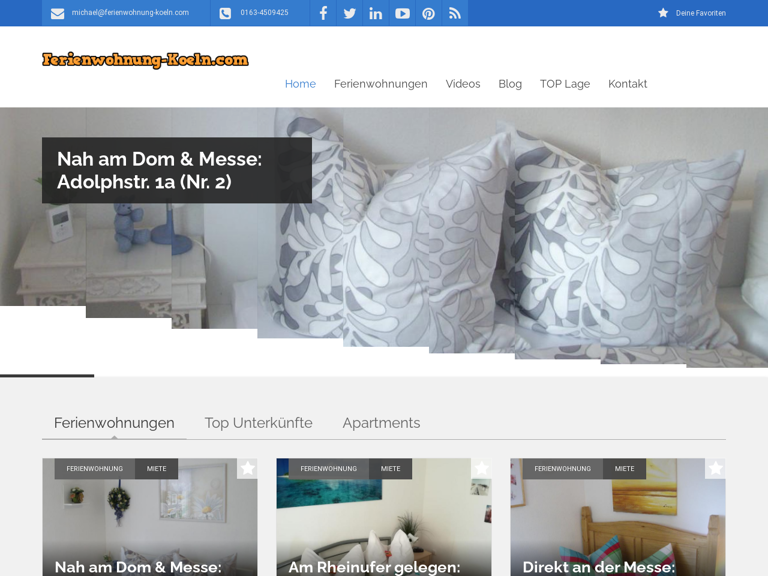
Task: Open the LinkedIn profile icon
Action: click(x=375, y=13)
